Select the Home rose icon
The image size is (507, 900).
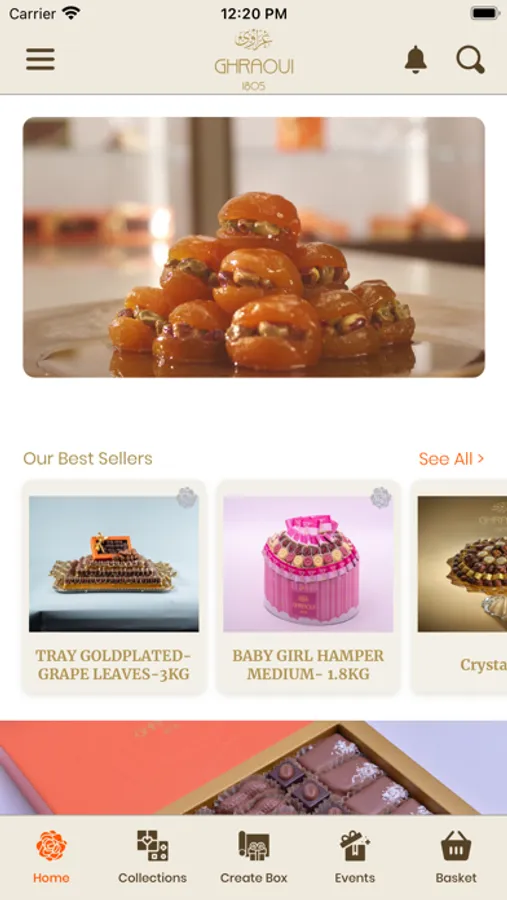tap(51, 845)
